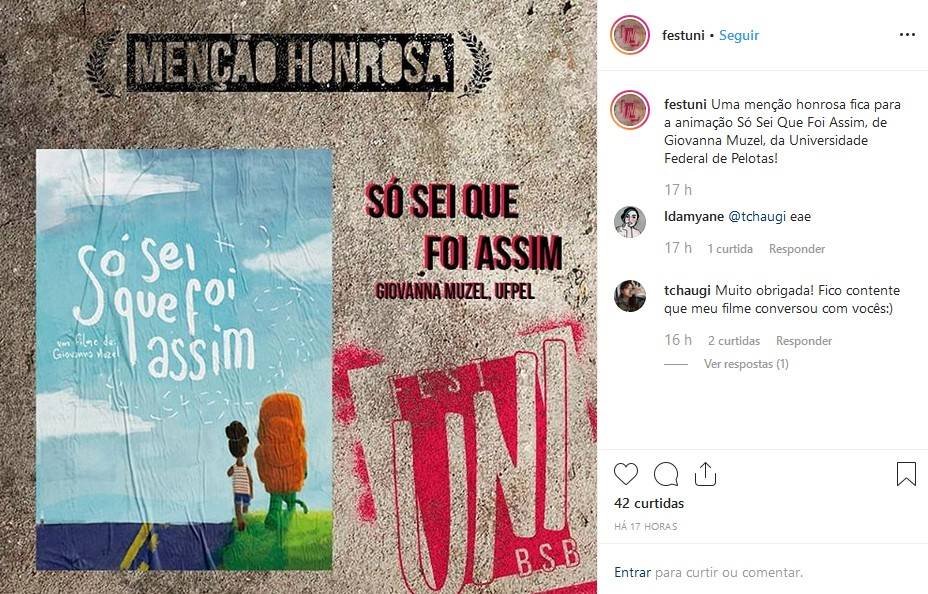Share the post via share icon
928x594 pixels.
coord(705,474)
